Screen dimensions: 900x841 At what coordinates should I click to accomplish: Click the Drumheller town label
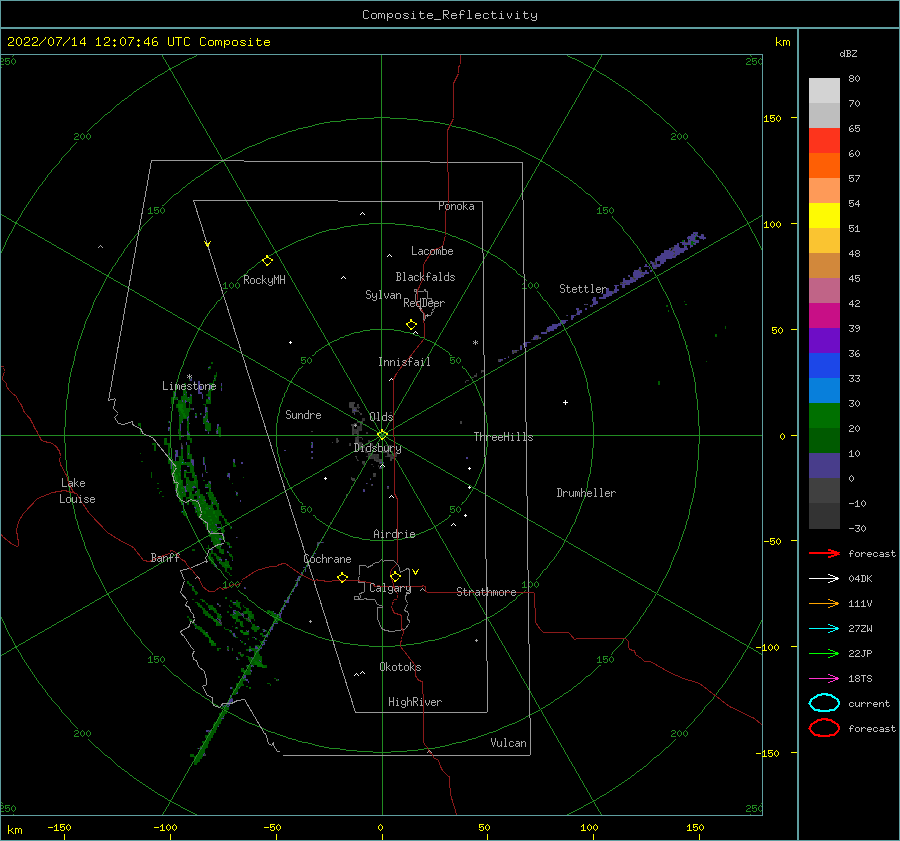[x=586, y=493]
